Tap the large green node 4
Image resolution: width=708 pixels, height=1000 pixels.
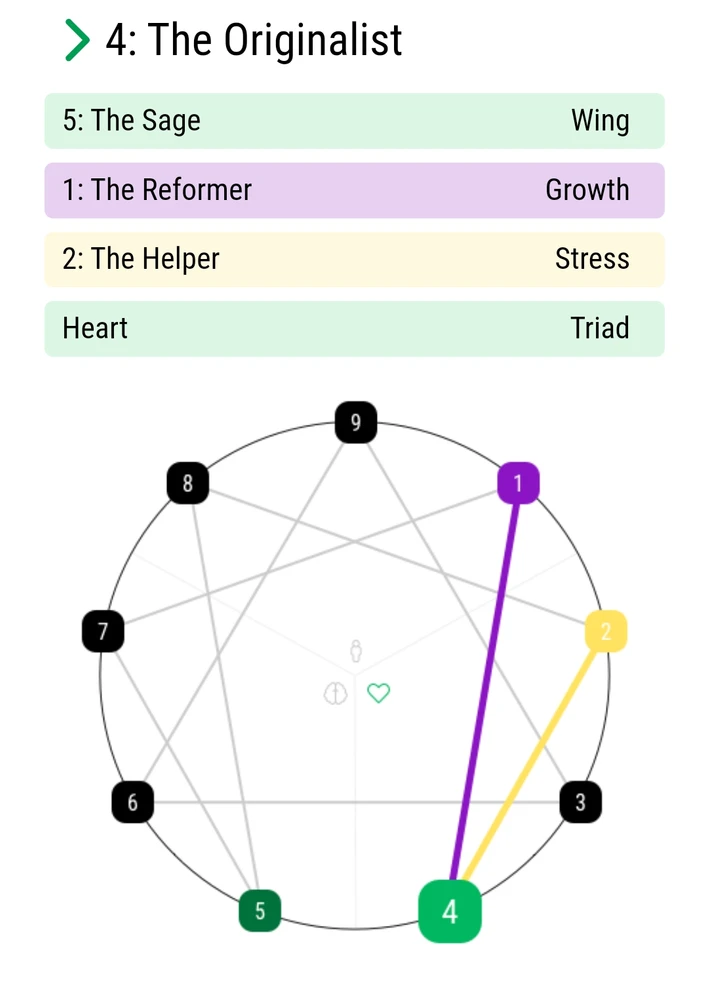[x=450, y=911]
